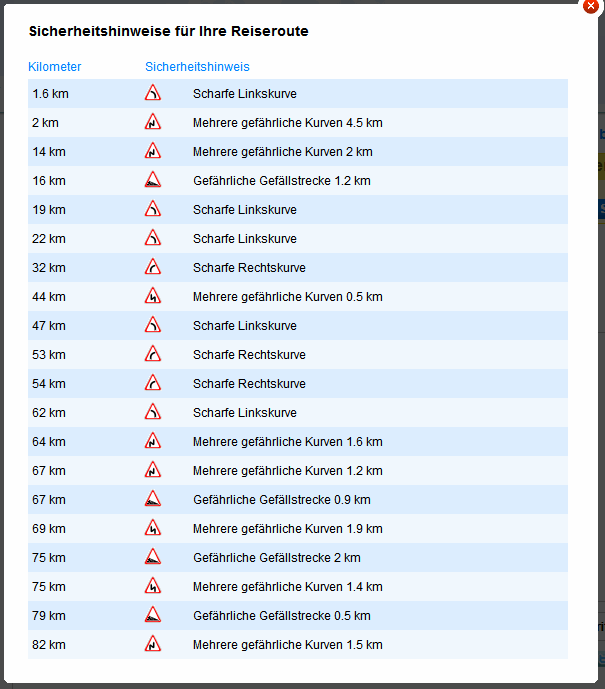
Task: Click 'Scharfe Rechtskurve' text at 54 km
Action: tap(249, 384)
